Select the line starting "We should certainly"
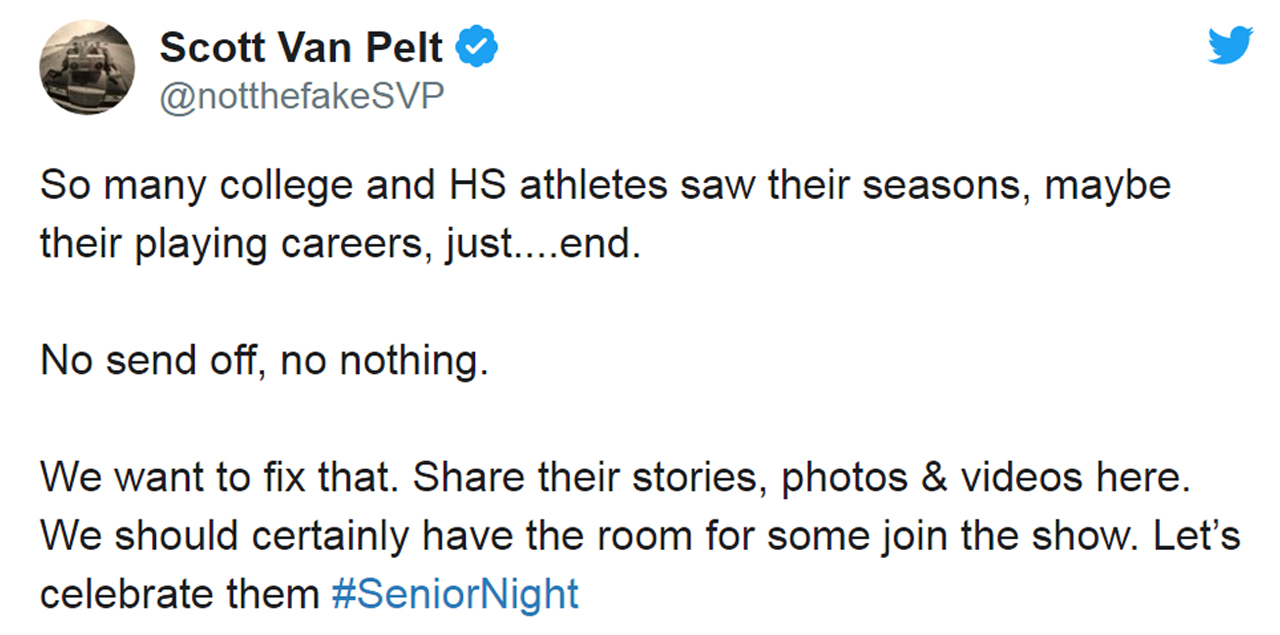Screen dimensions: 1280x635 click(640, 536)
